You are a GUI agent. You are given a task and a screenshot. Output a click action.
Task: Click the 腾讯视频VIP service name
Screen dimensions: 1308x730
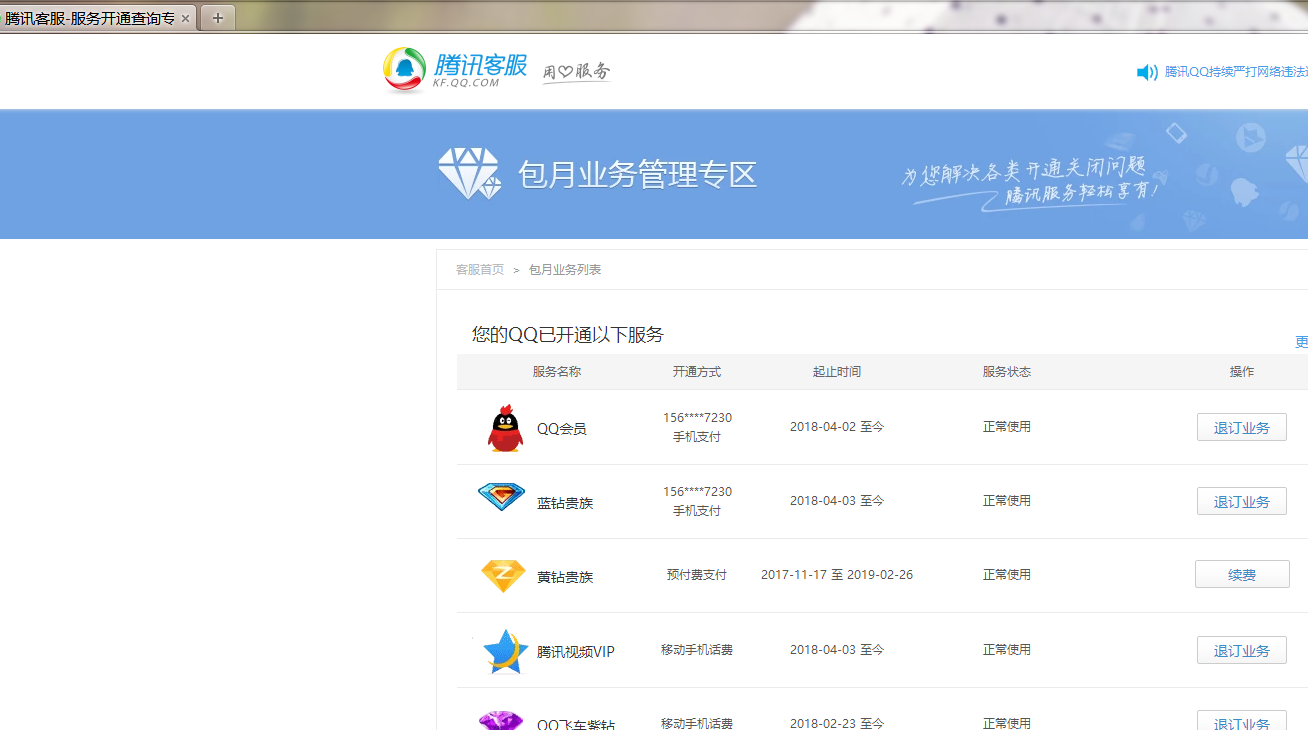(x=576, y=652)
